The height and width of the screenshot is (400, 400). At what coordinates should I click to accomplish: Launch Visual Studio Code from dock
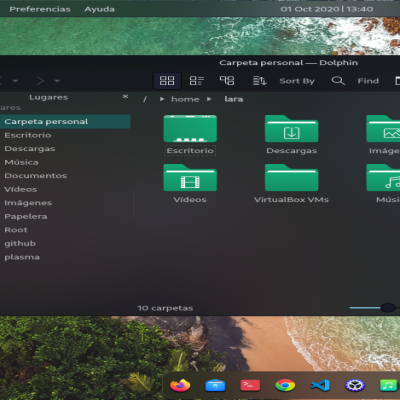(320, 386)
